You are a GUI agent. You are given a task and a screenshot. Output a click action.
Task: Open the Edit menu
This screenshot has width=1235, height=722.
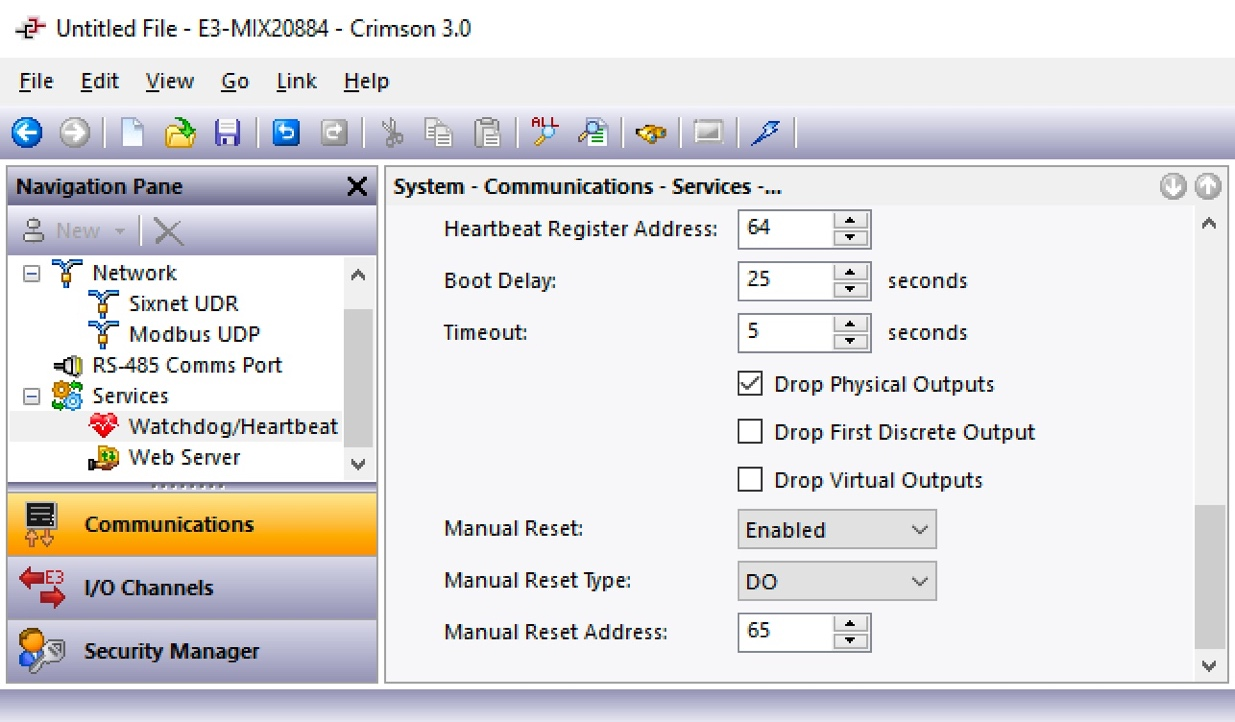tap(99, 81)
